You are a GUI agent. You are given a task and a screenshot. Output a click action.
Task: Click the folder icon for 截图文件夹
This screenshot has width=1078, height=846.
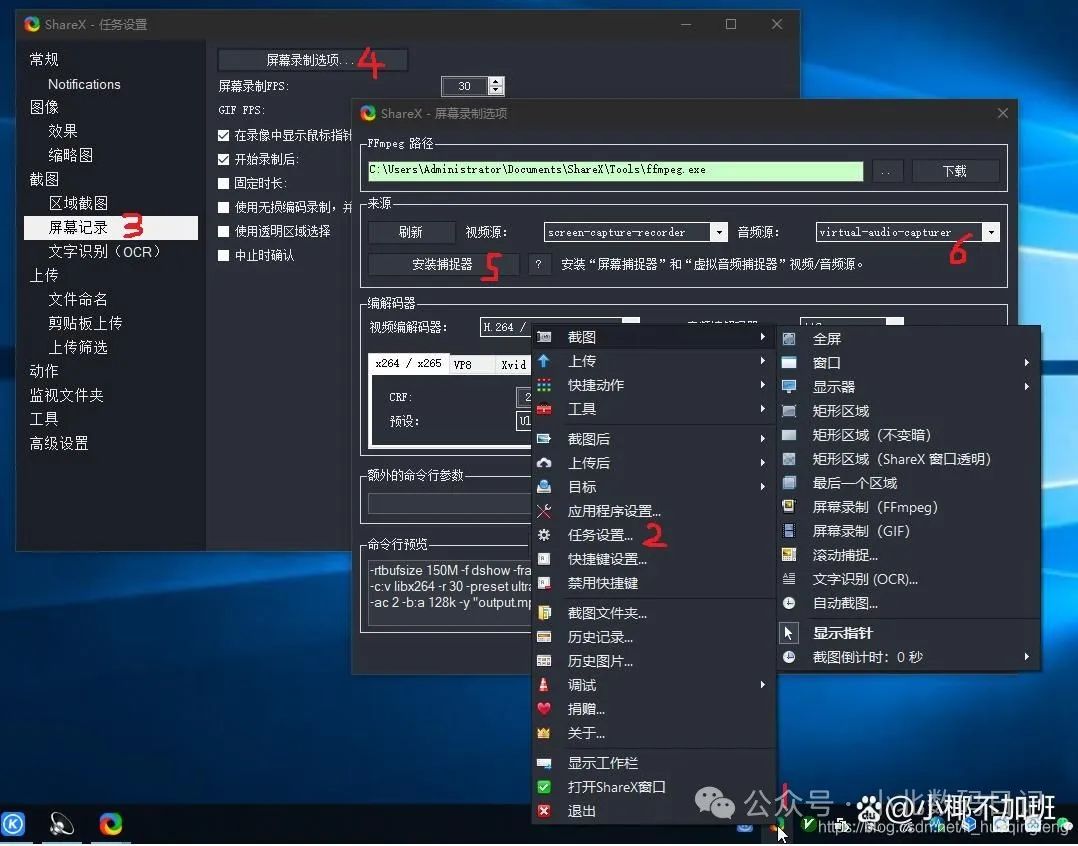pos(544,612)
